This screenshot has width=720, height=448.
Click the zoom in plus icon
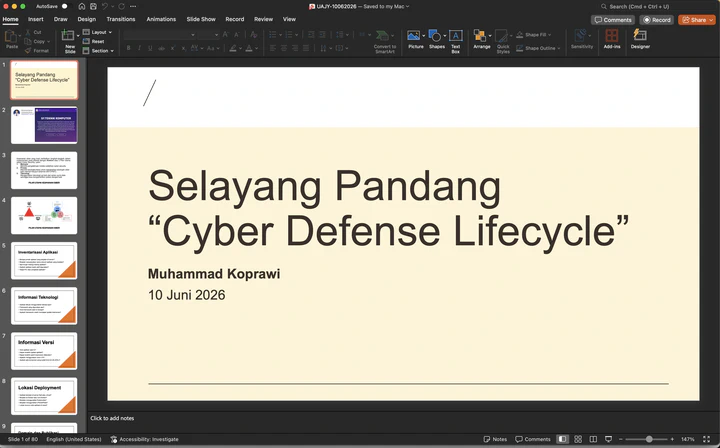point(672,439)
